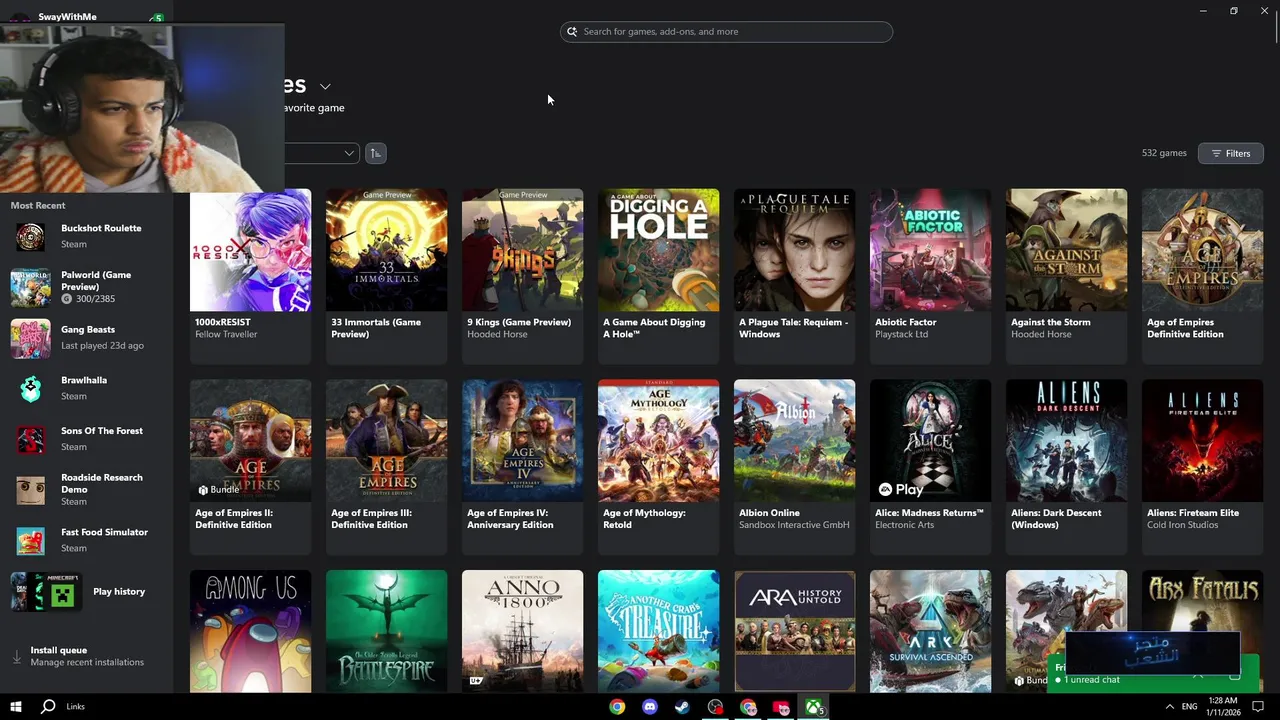The height and width of the screenshot is (720, 1280).
Task: Open Roadside Research Demo entry
Action: click(x=86, y=490)
